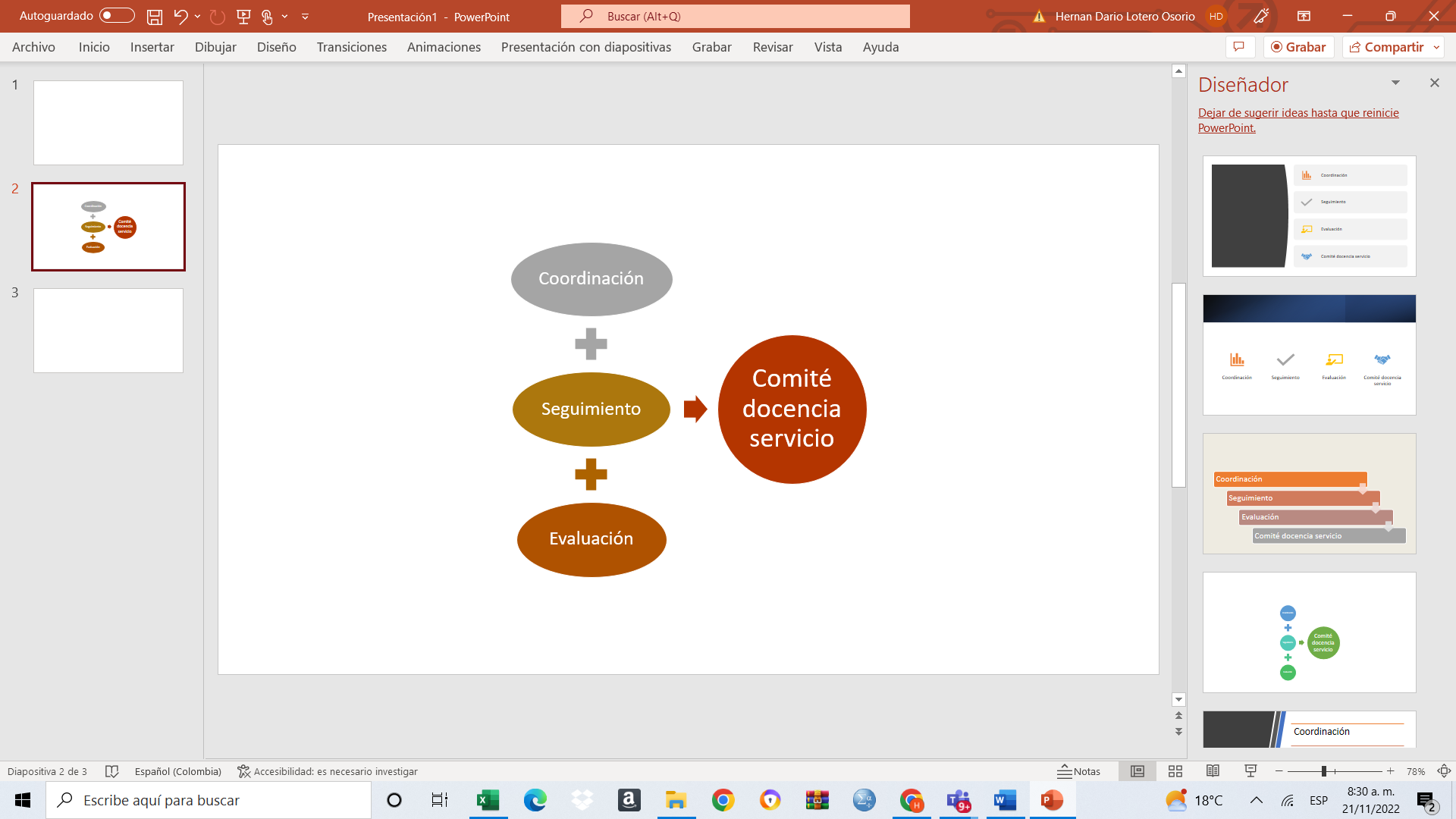
Task: Open the Revisar tab
Action: 773,47
